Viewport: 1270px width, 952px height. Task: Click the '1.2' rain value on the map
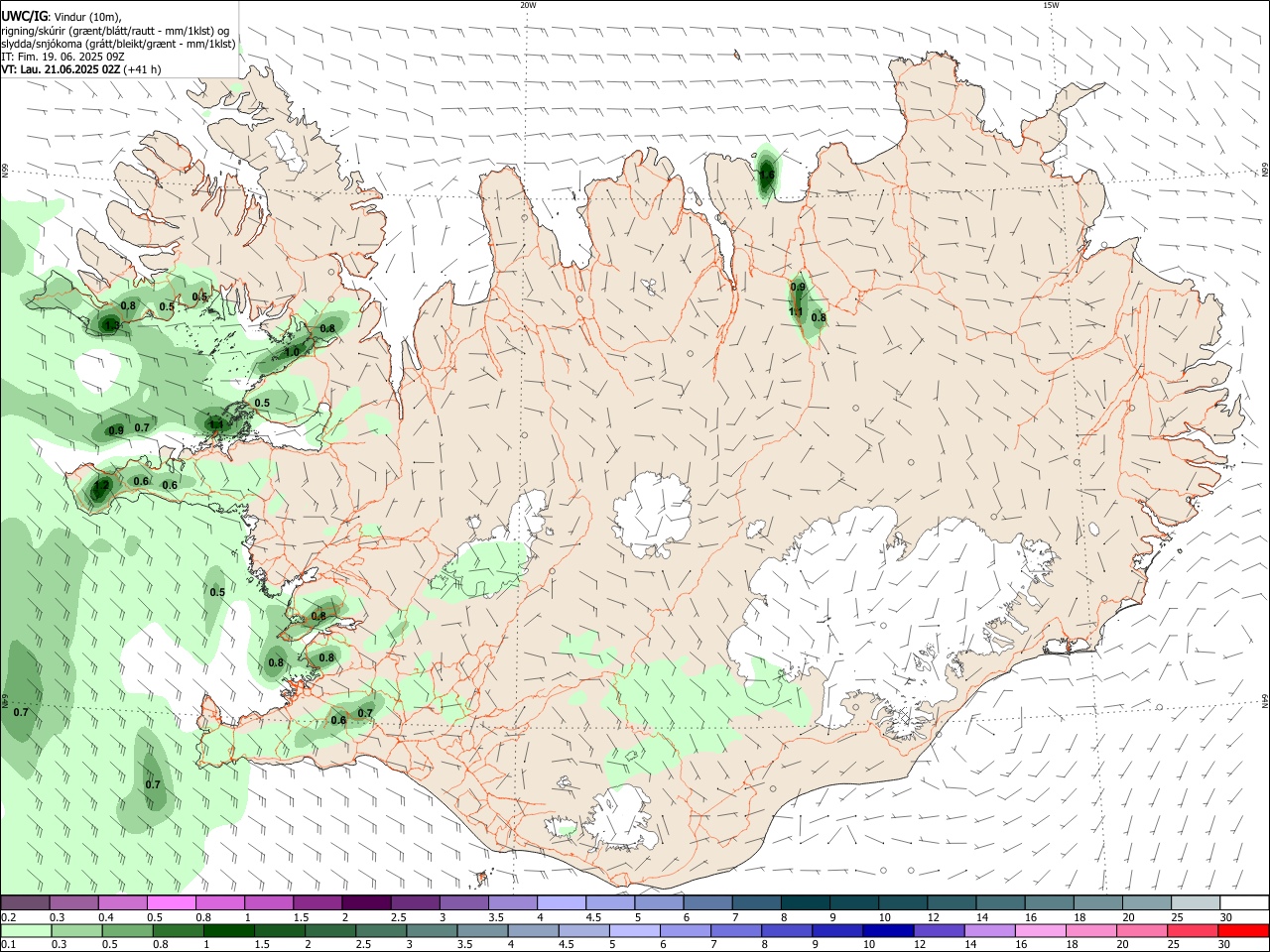pos(100,486)
